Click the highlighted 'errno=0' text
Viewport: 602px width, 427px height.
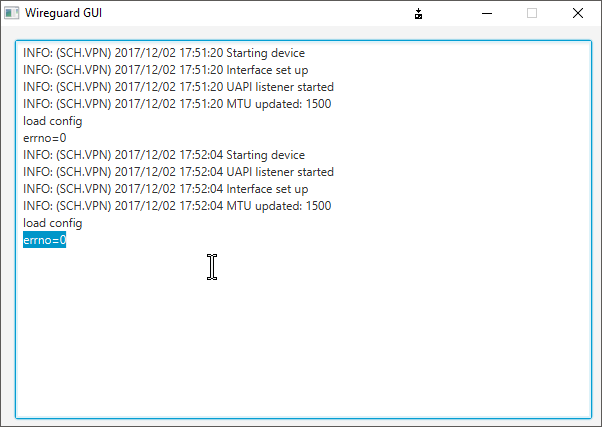coord(44,240)
